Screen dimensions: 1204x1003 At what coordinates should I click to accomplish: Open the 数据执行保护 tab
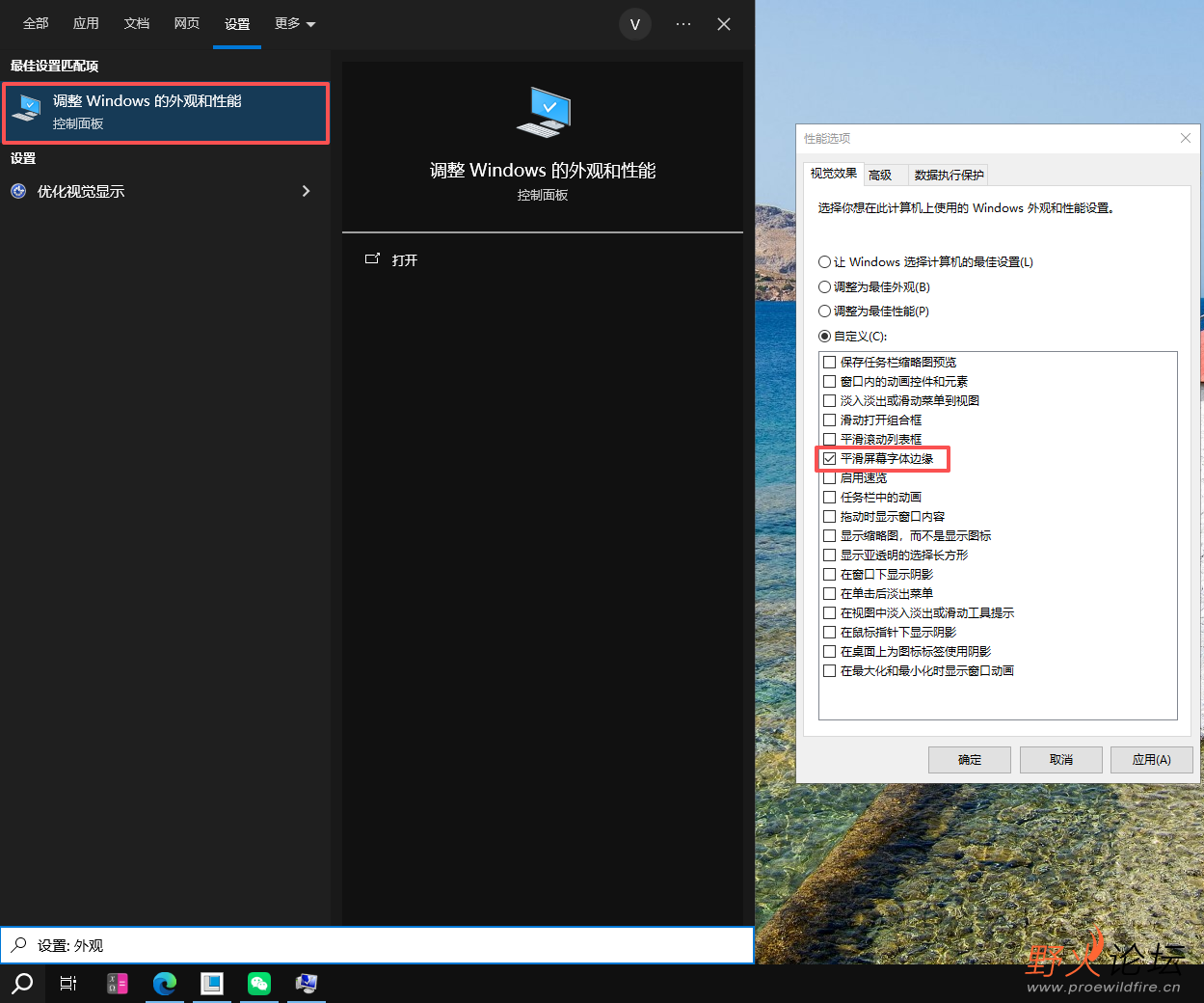949,175
